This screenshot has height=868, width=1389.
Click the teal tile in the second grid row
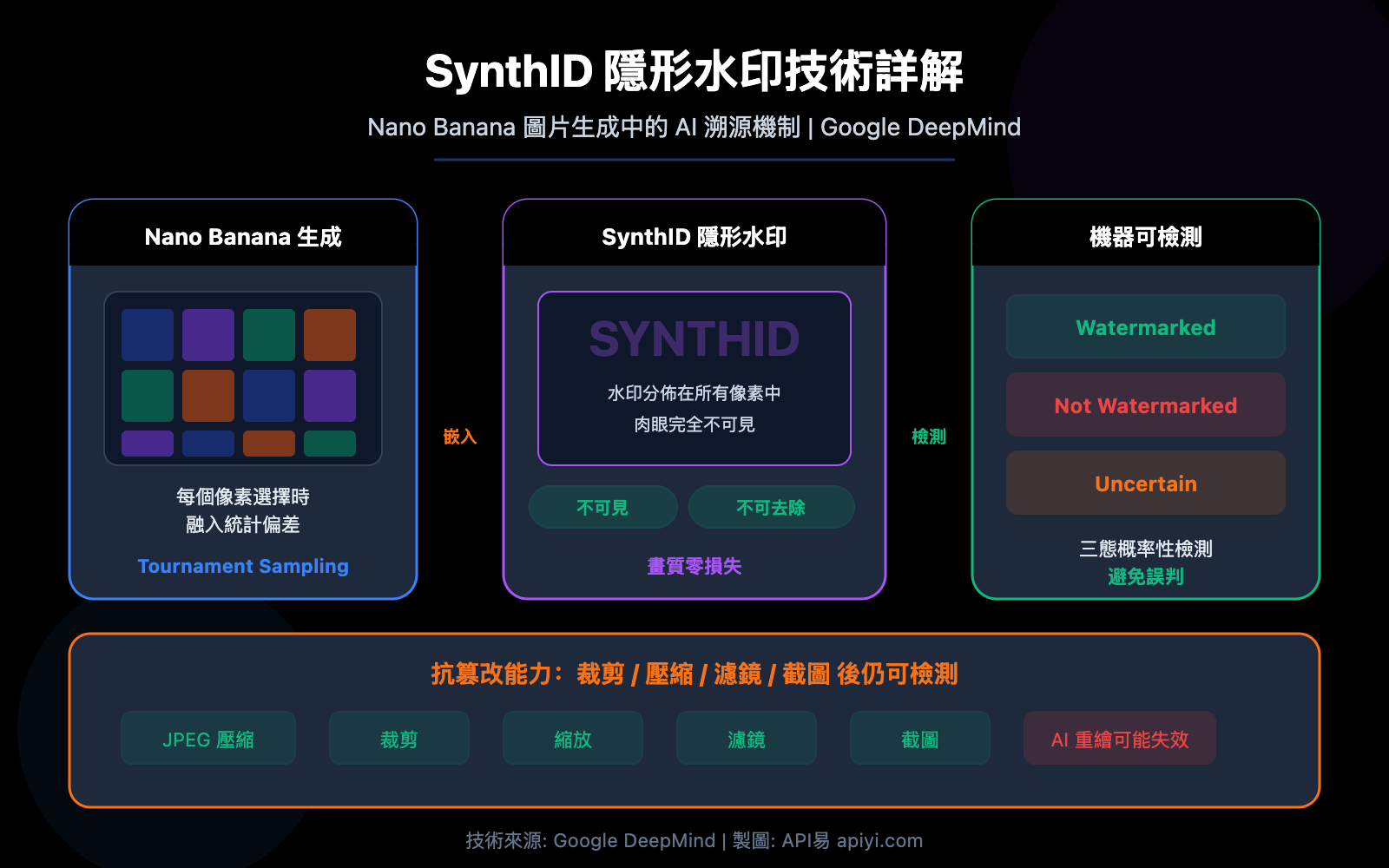point(148,395)
